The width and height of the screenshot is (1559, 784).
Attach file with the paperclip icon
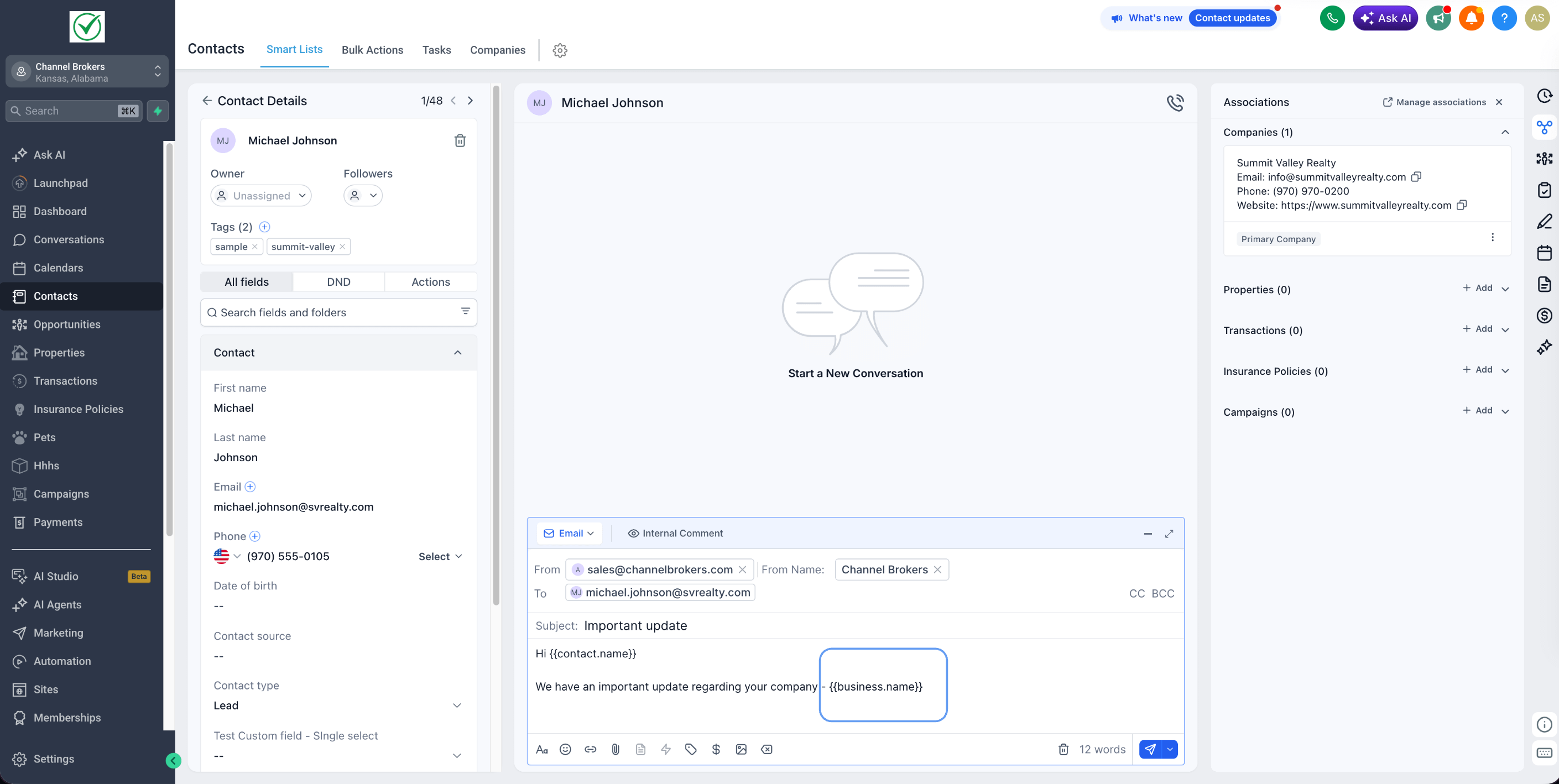[616, 750]
